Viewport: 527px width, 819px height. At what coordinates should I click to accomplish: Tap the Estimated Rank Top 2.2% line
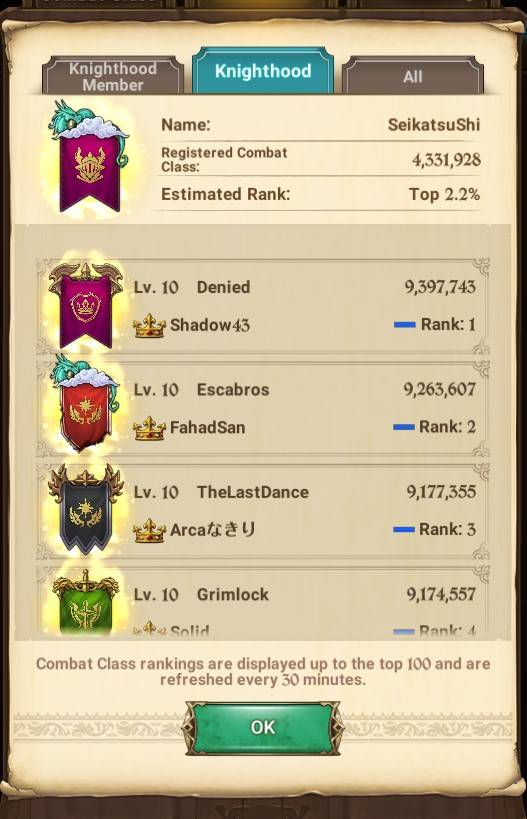pos(320,194)
